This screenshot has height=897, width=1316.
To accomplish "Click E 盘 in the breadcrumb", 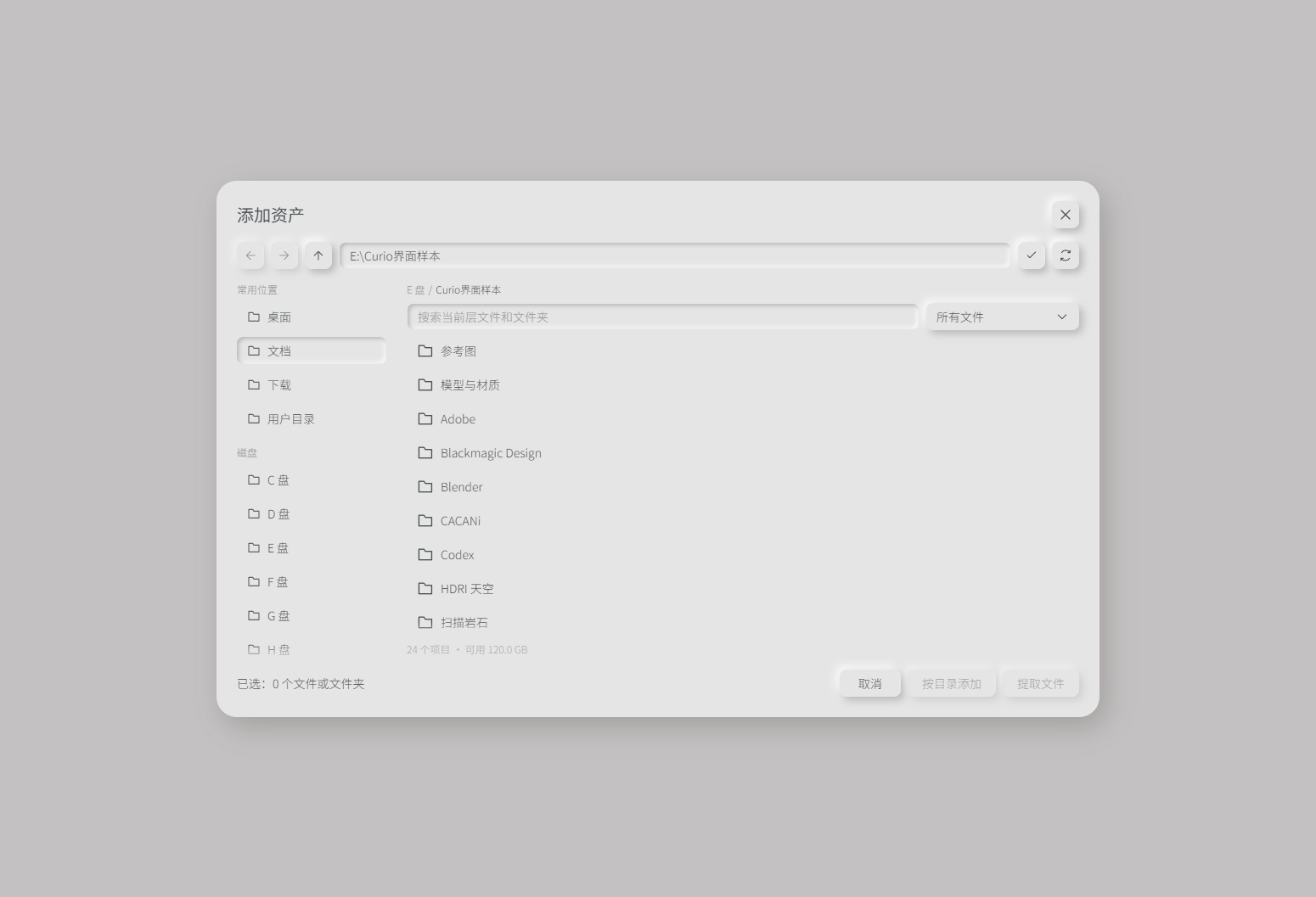I will (x=416, y=289).
